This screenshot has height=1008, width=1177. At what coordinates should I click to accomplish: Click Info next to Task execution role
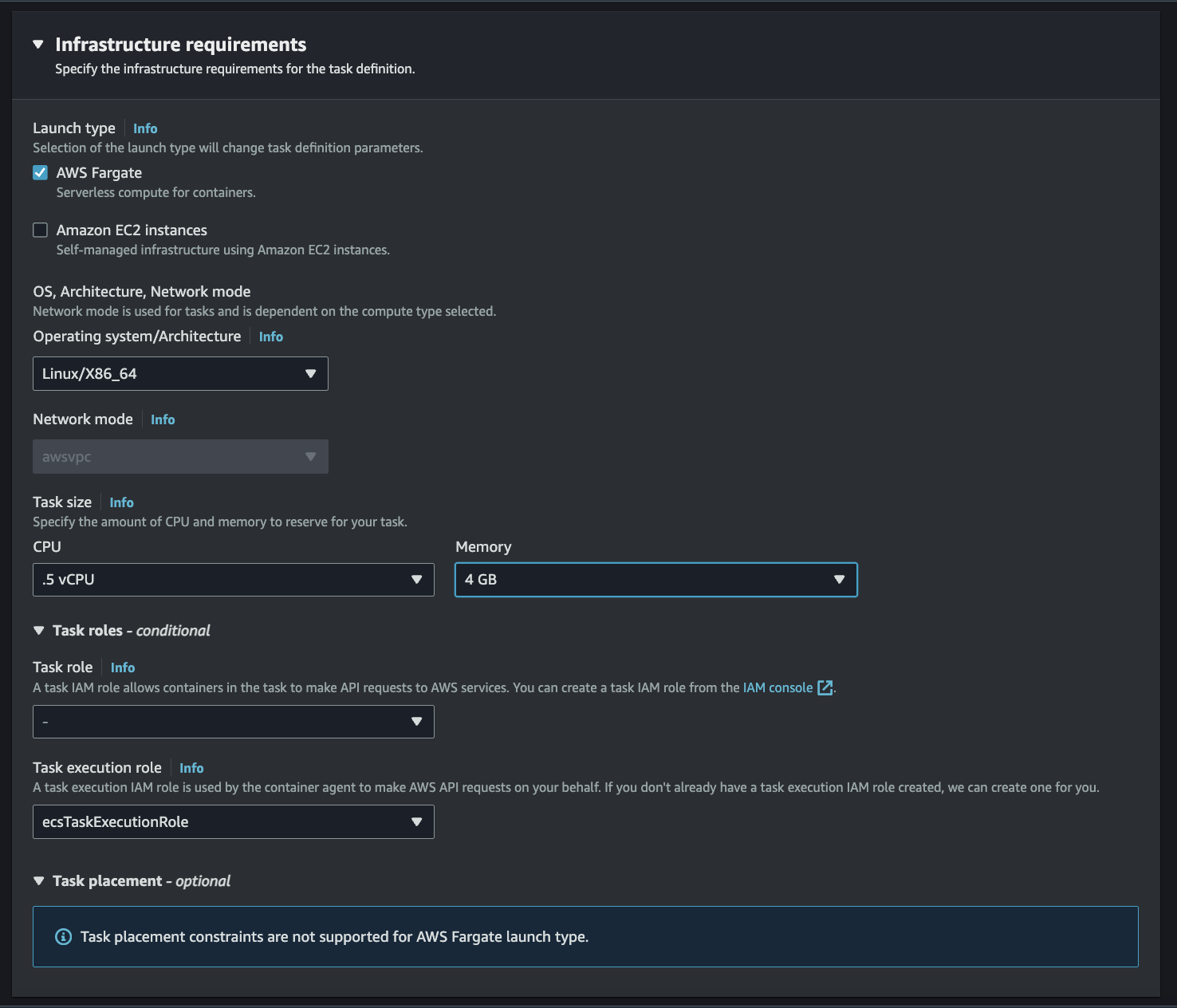pos(191,767)
